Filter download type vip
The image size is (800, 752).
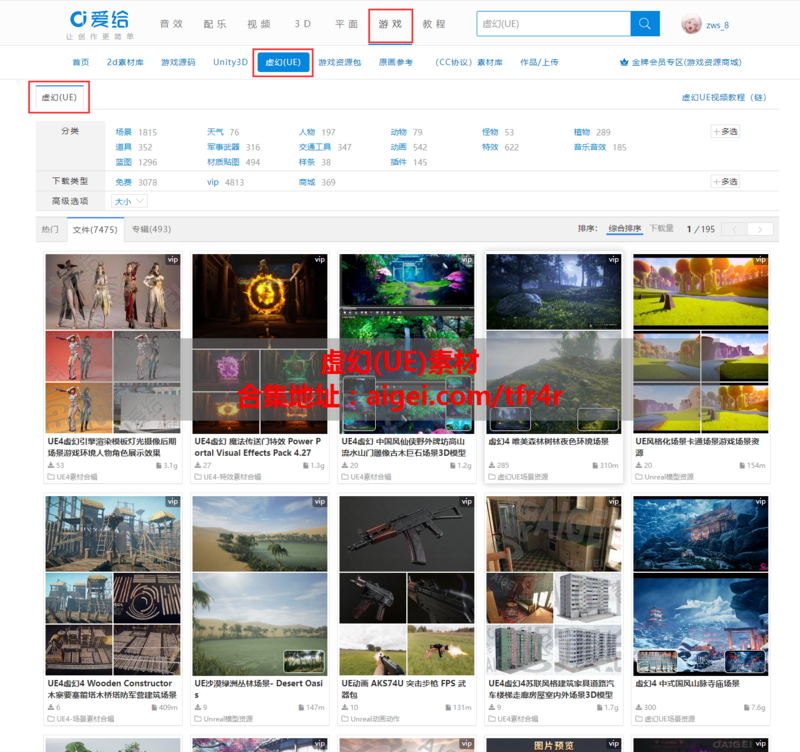(213, 182)
